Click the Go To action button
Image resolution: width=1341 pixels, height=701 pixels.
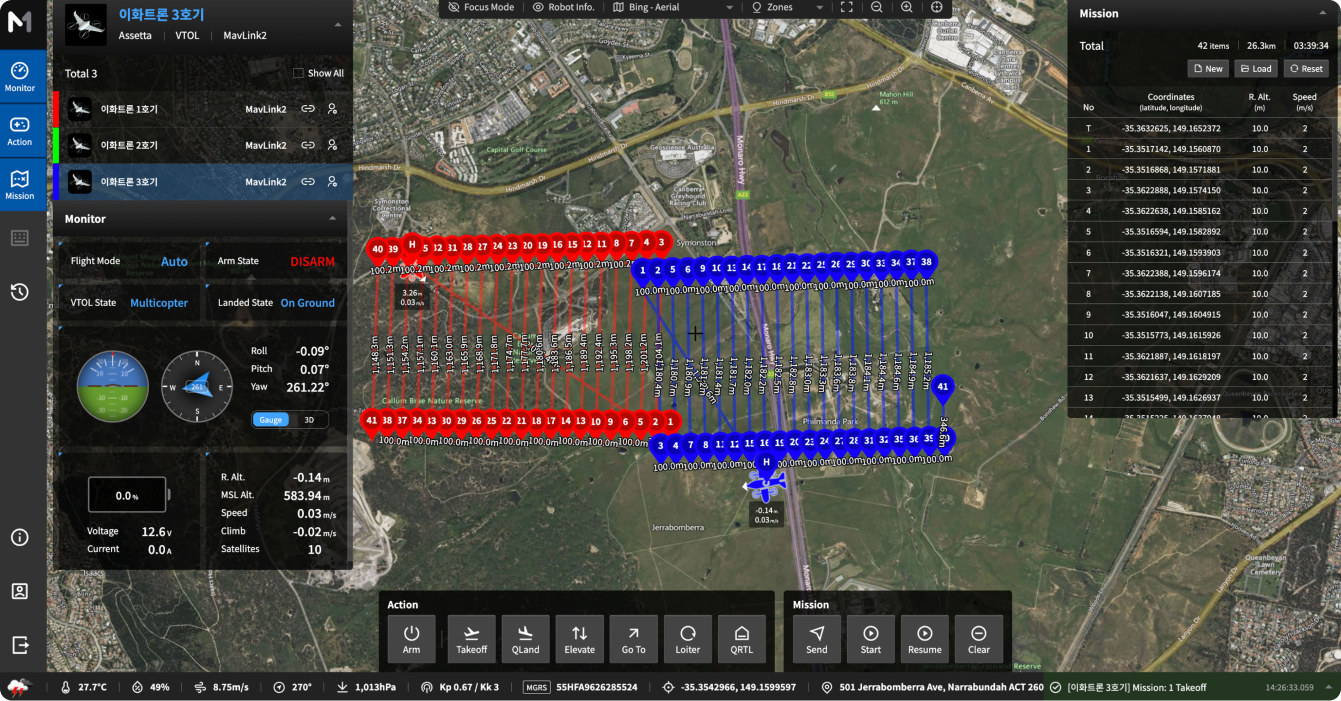[x=633, y=639]
